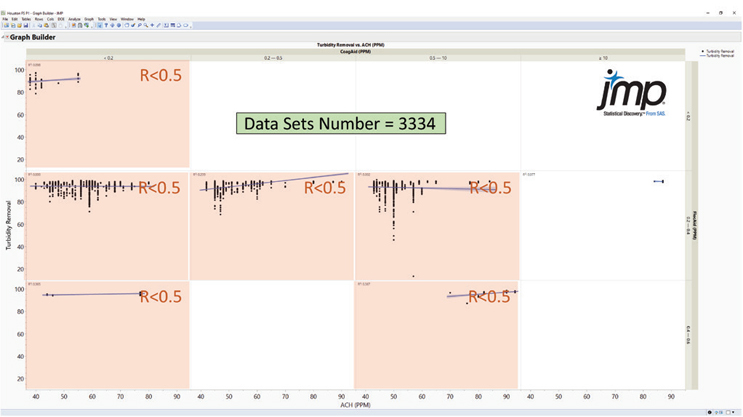743x417 pixels.
Task: Click the ACH (PPM) x-axis label
Action: [357, 409]
